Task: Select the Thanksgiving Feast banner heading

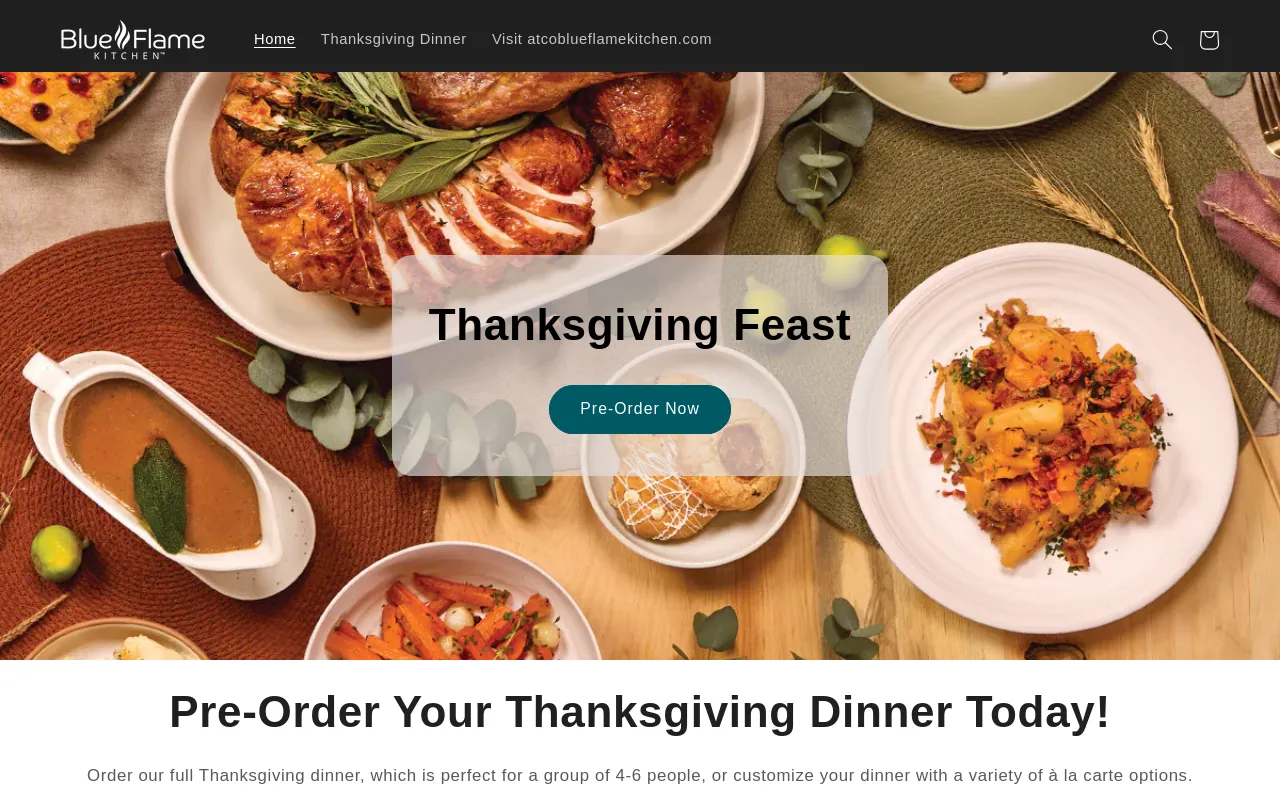Action: (x=640, y=325)
